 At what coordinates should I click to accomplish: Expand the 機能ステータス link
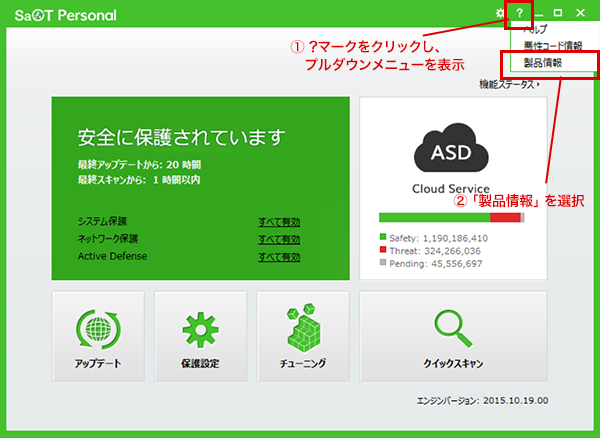pyautogui.click(x=509, y=85)
